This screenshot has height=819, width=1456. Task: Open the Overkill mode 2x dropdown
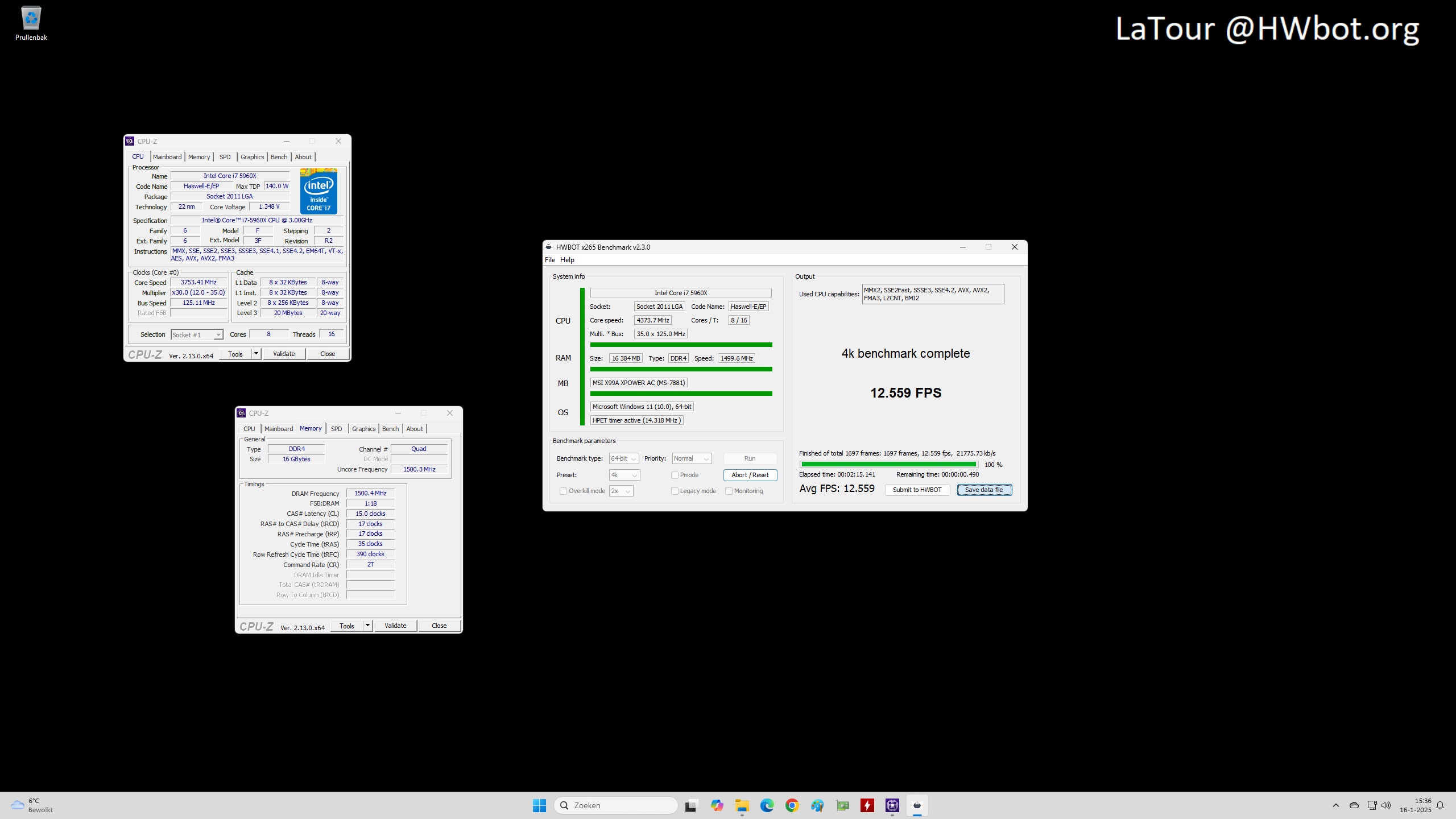[621, 491]
